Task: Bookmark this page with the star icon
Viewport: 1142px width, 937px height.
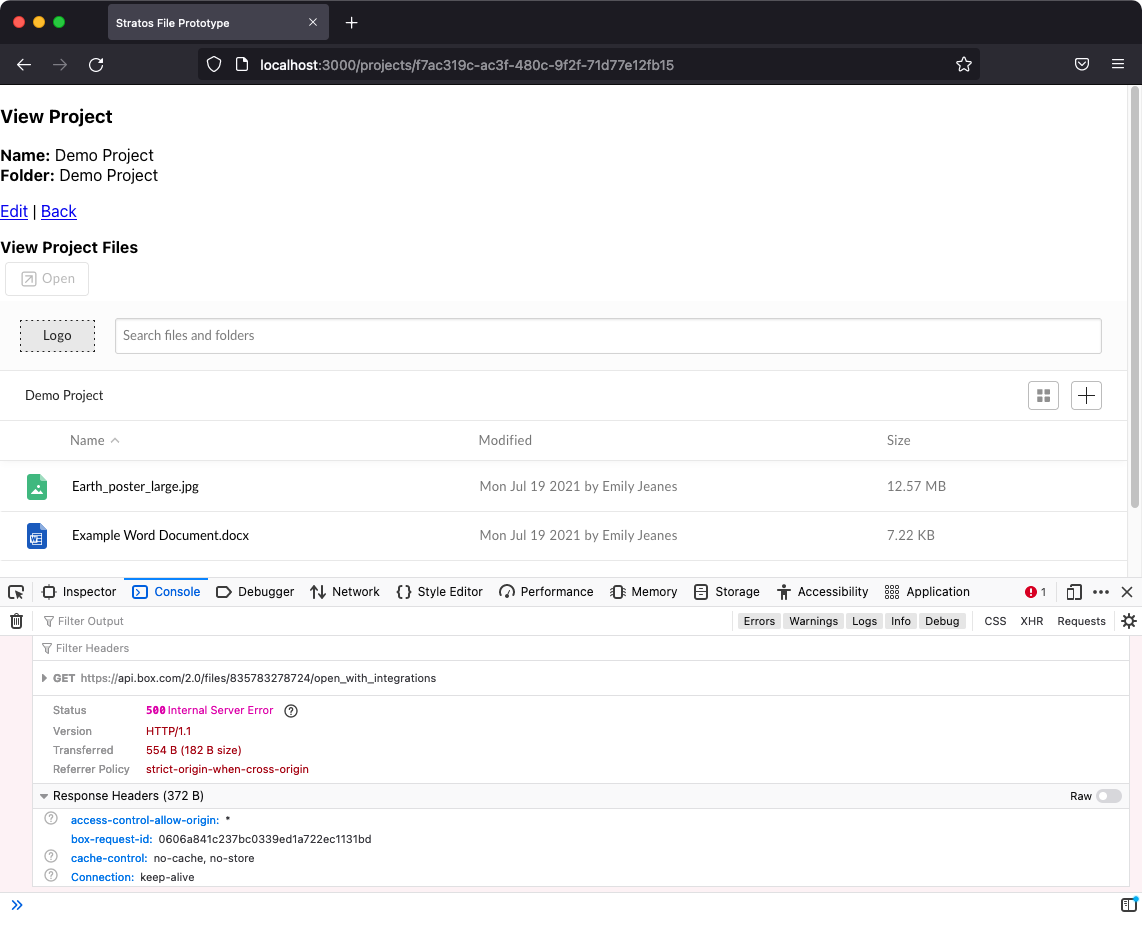Action: [964, 65]
